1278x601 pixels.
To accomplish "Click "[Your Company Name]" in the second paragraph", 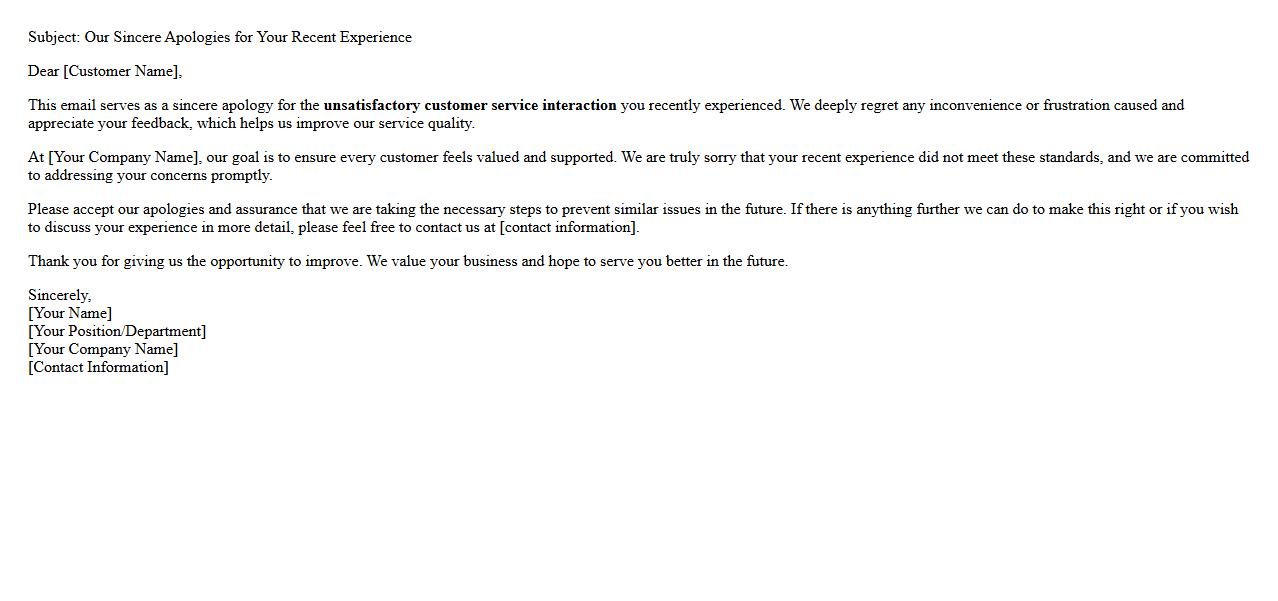I will click(x=124, y=157).
